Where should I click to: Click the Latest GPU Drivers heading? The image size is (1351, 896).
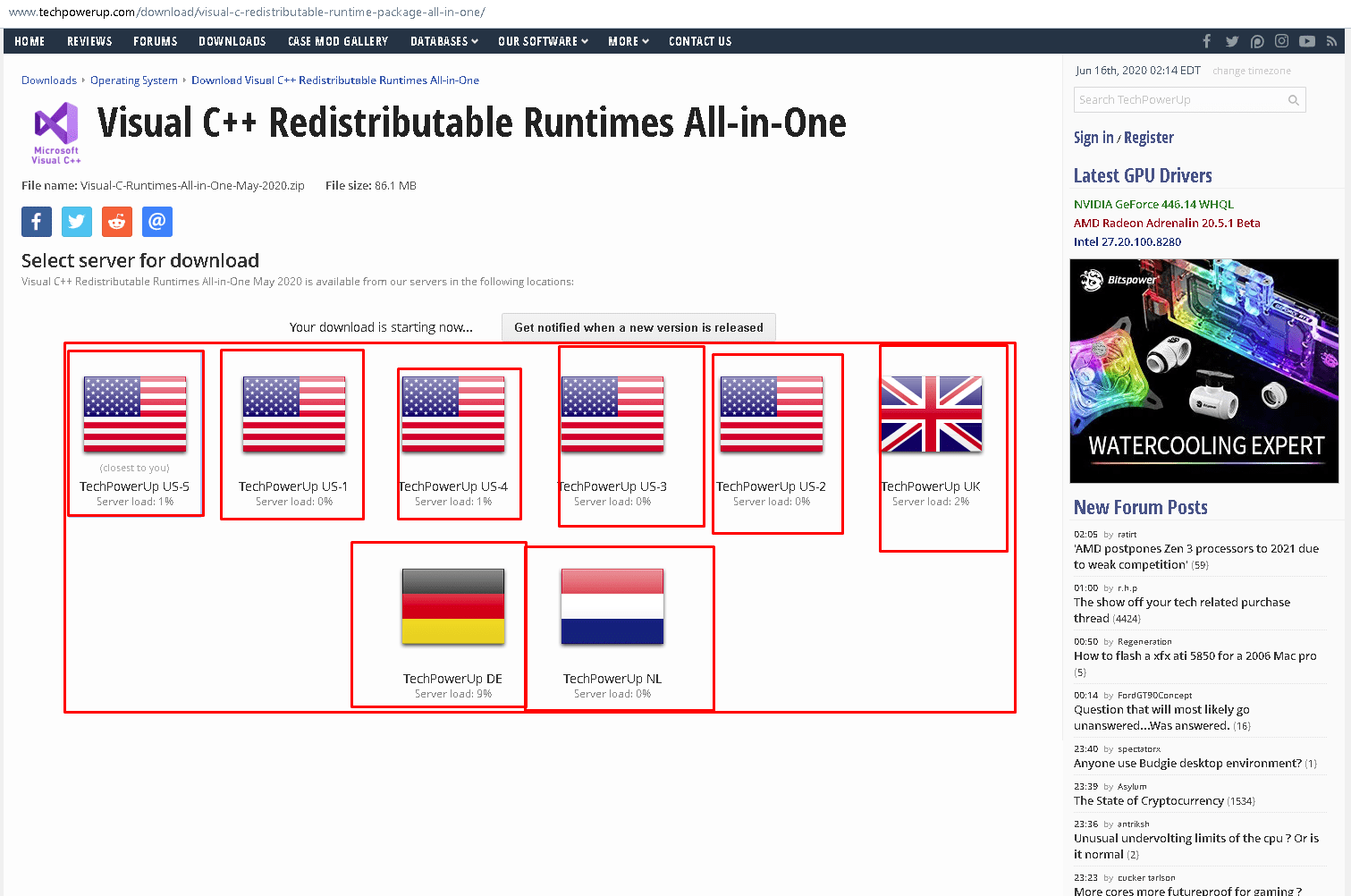click(1143, 175)
